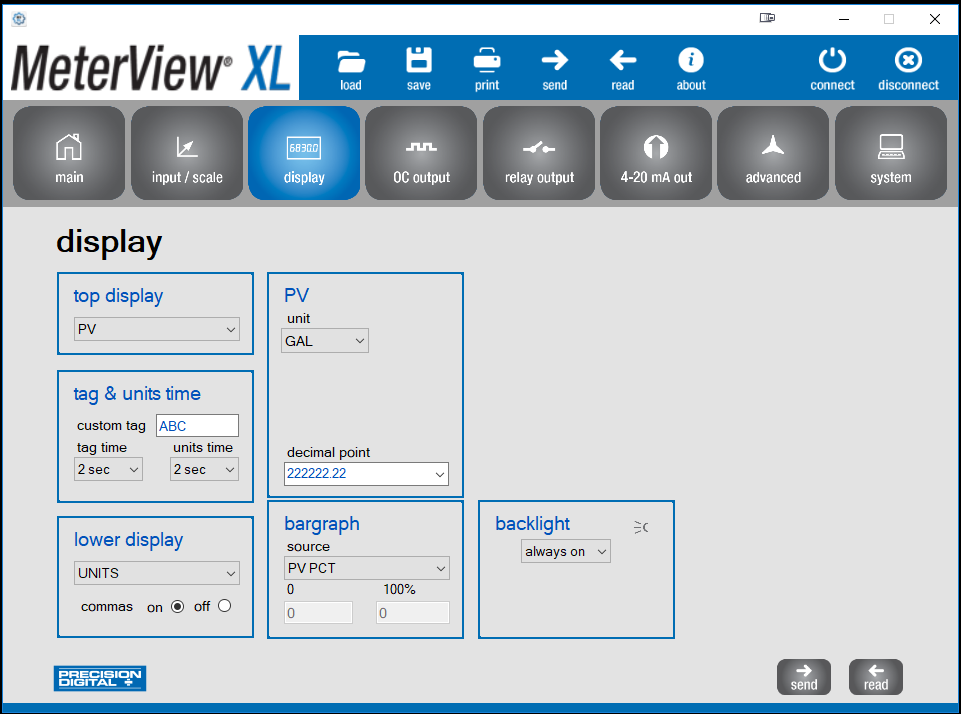961x714 pixels.
Task: Click the connect power icon
Action: (x=832, y=60)
